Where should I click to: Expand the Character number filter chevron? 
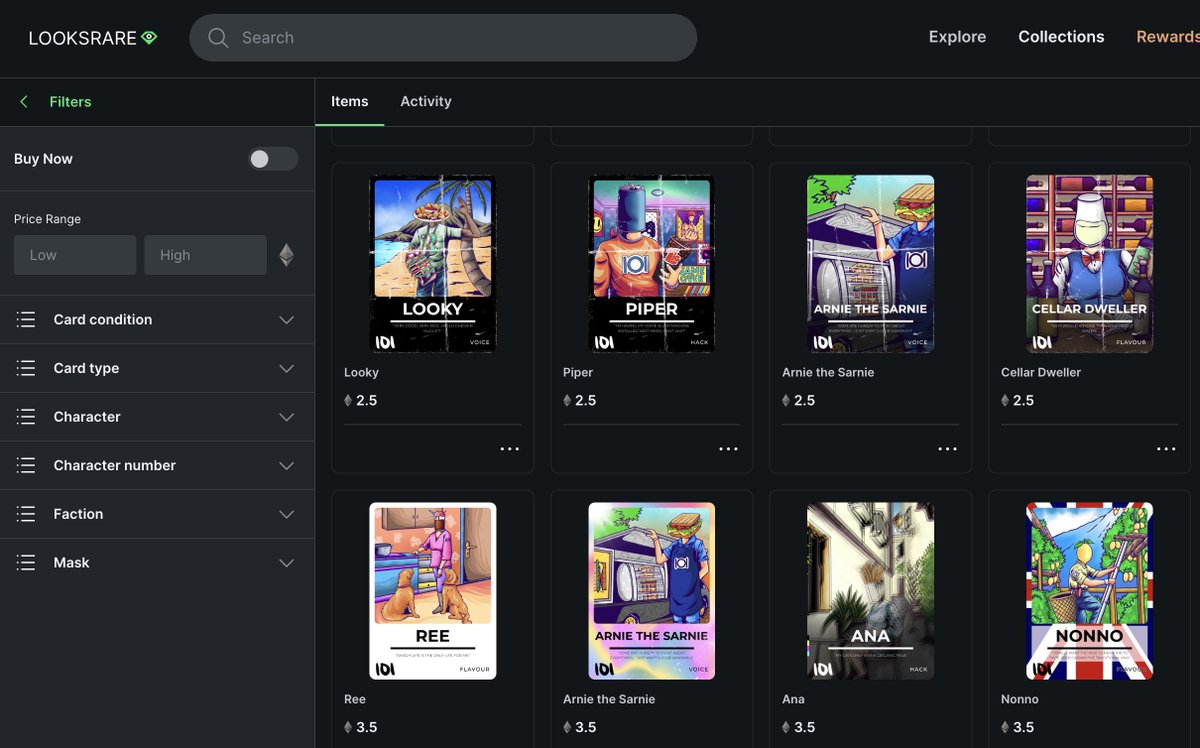click(x=287, y=466)
